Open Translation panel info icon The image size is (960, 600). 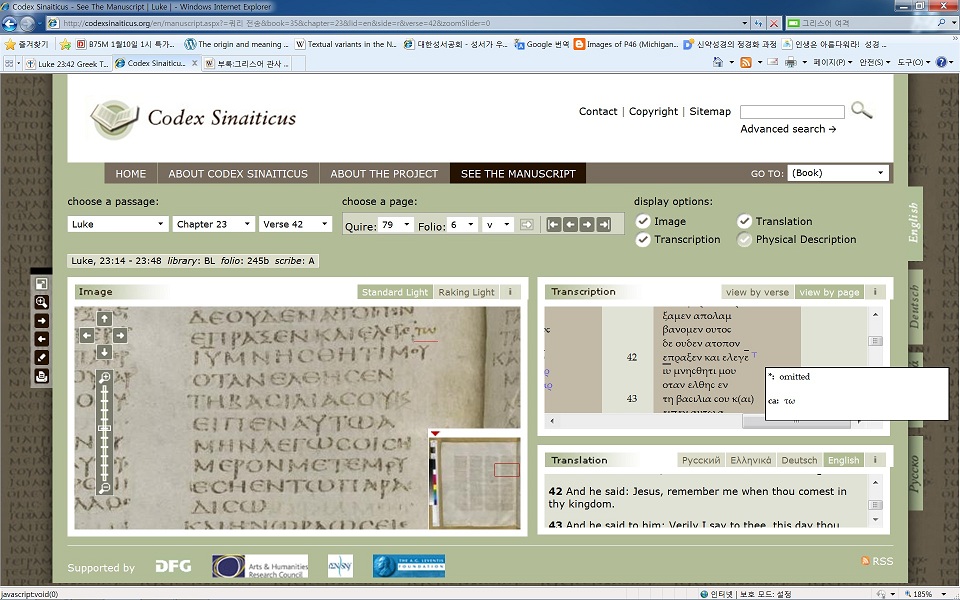875,460
